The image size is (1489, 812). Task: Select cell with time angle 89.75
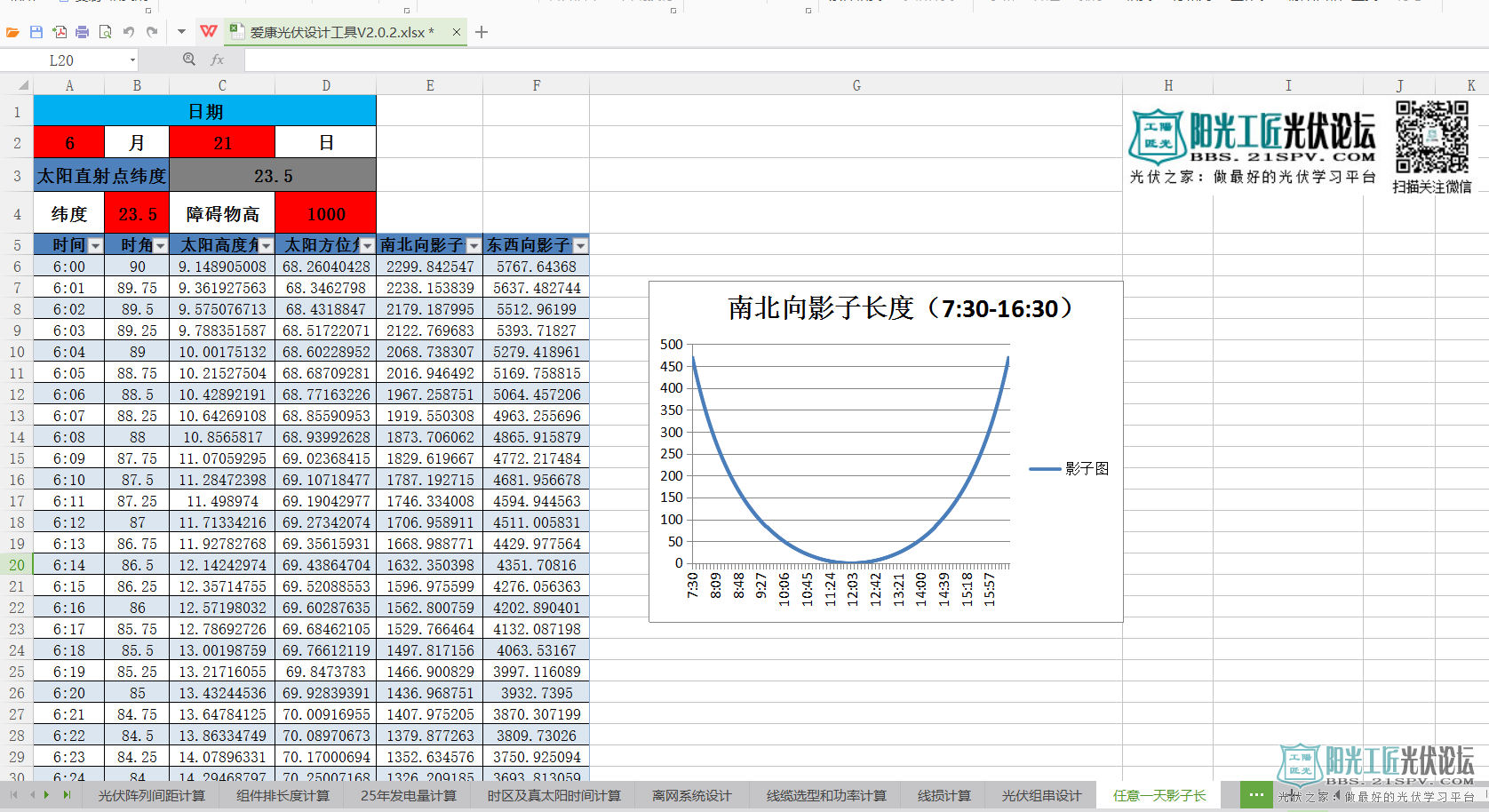click(x=137, y=288)
